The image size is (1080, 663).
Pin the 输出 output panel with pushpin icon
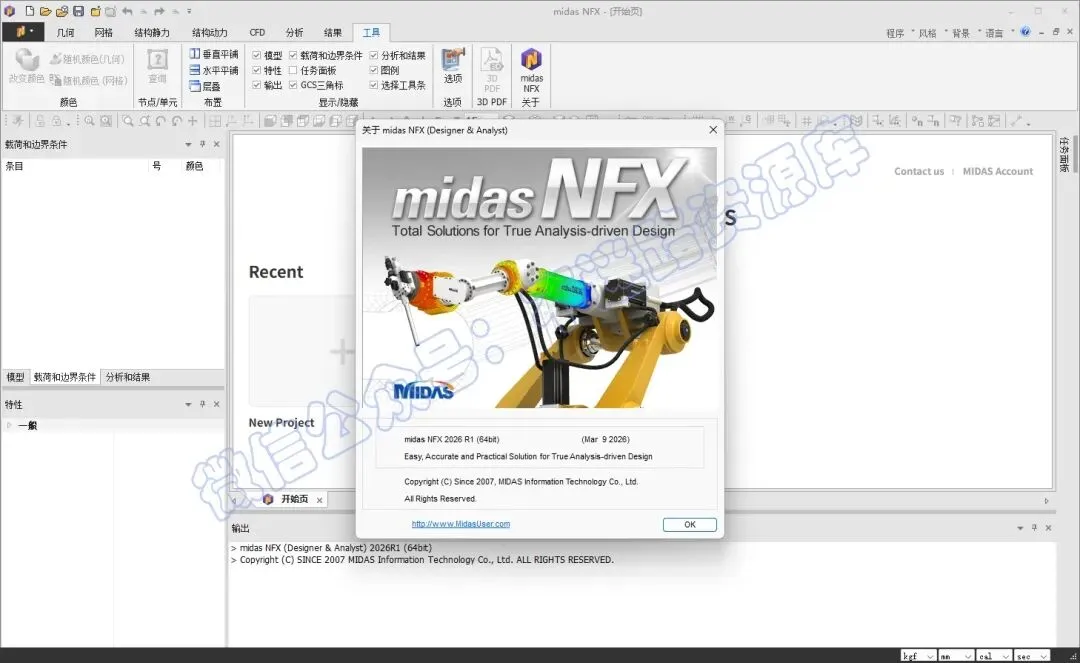point(1035,527)
